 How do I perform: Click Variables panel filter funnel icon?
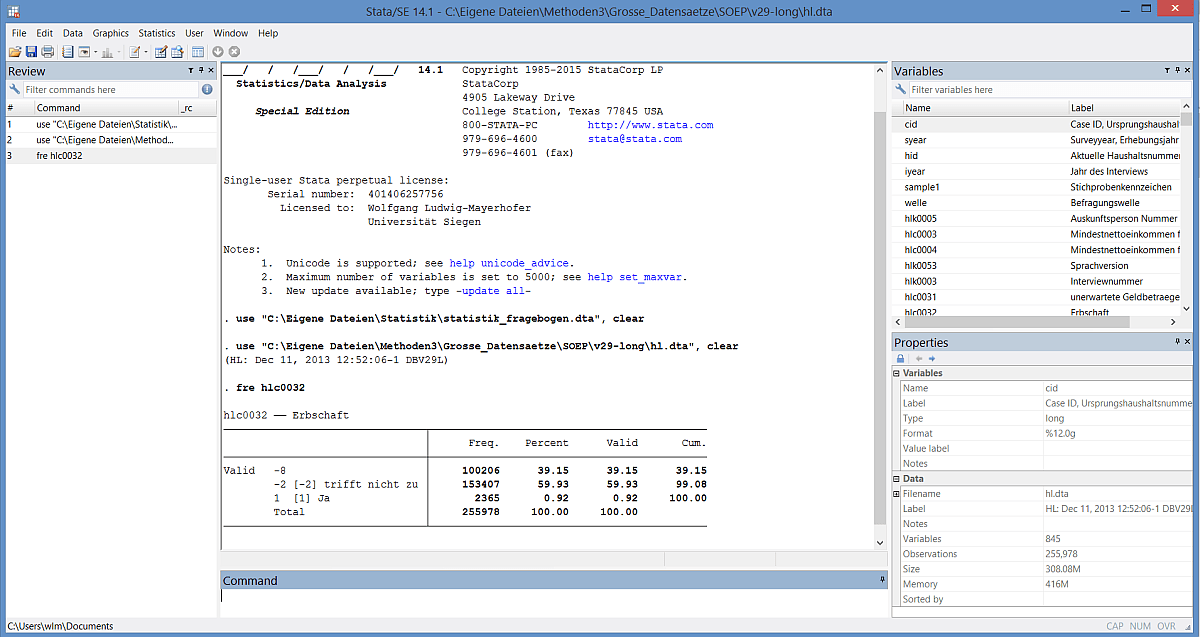1169,71
